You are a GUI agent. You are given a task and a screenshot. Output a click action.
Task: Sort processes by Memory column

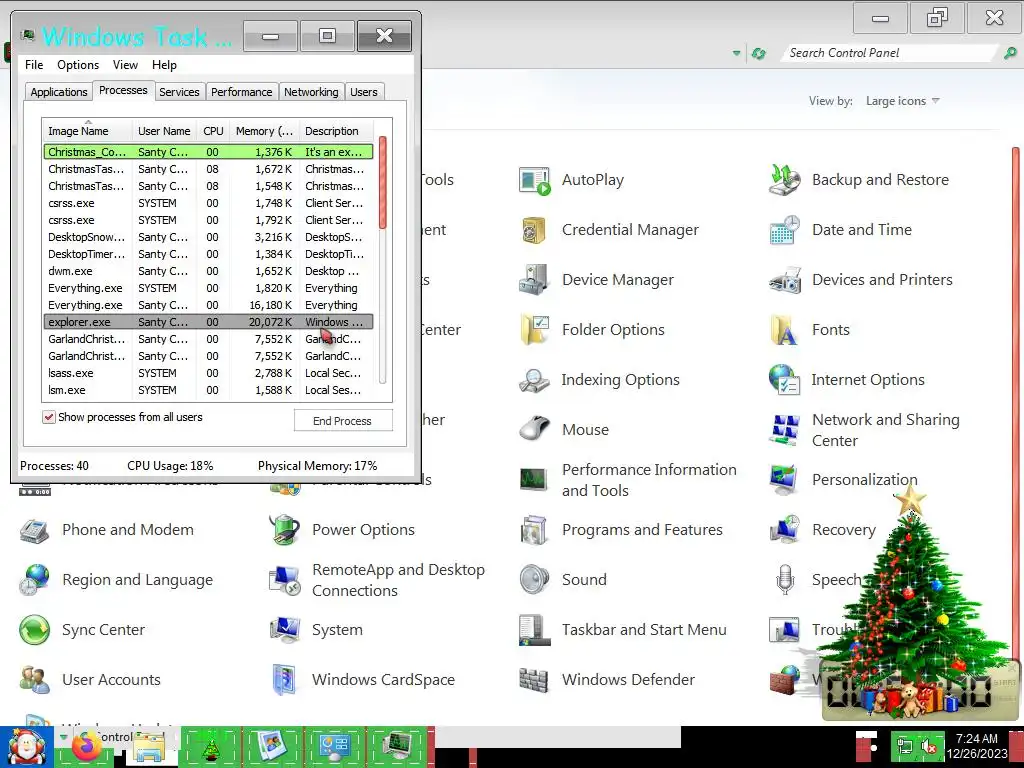[x=264, y=131]
